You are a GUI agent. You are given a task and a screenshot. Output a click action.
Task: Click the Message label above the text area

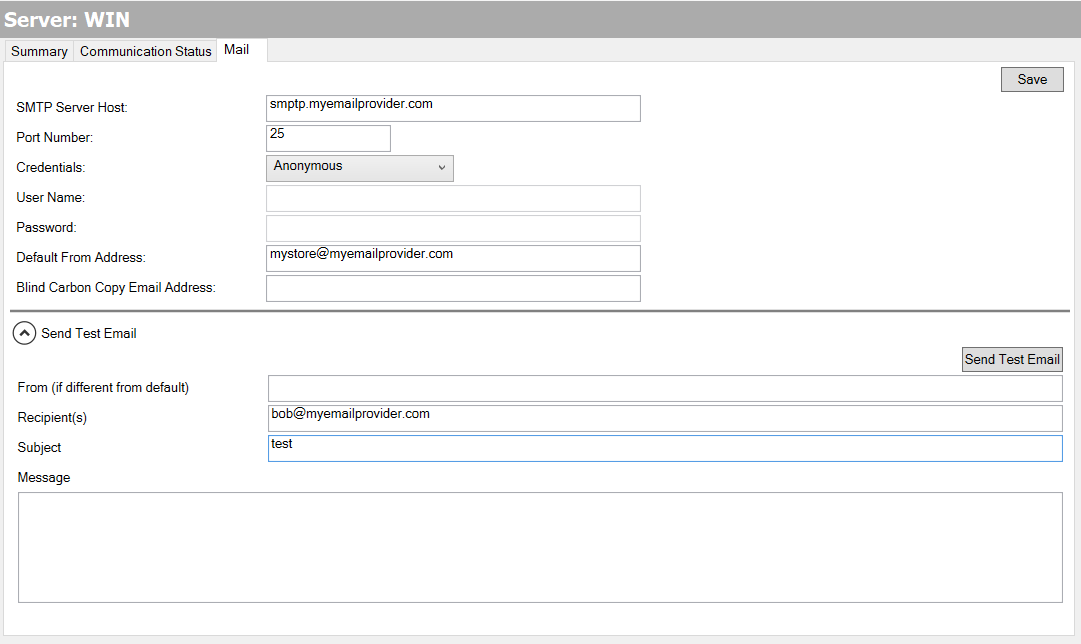[44, 478]
